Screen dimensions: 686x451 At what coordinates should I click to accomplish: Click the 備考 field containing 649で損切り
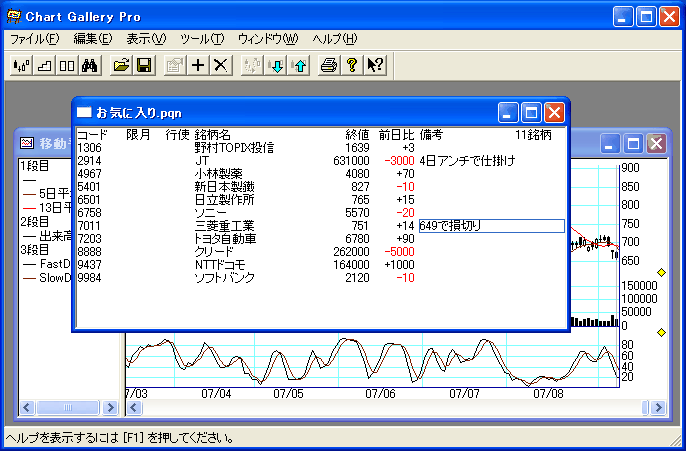[491, 226]
